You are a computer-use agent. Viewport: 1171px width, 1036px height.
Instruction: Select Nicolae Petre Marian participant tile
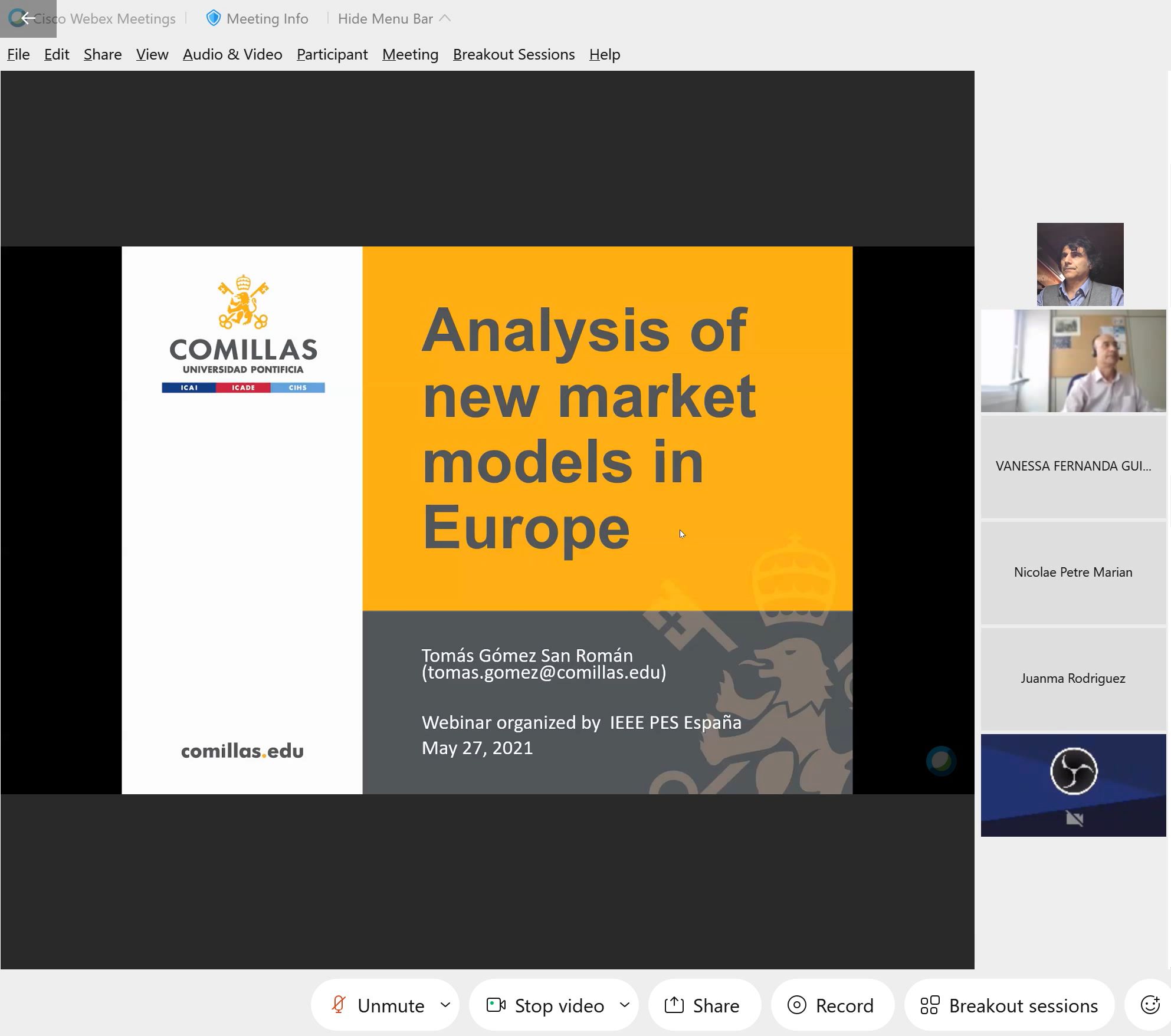tap(1072, 572)
